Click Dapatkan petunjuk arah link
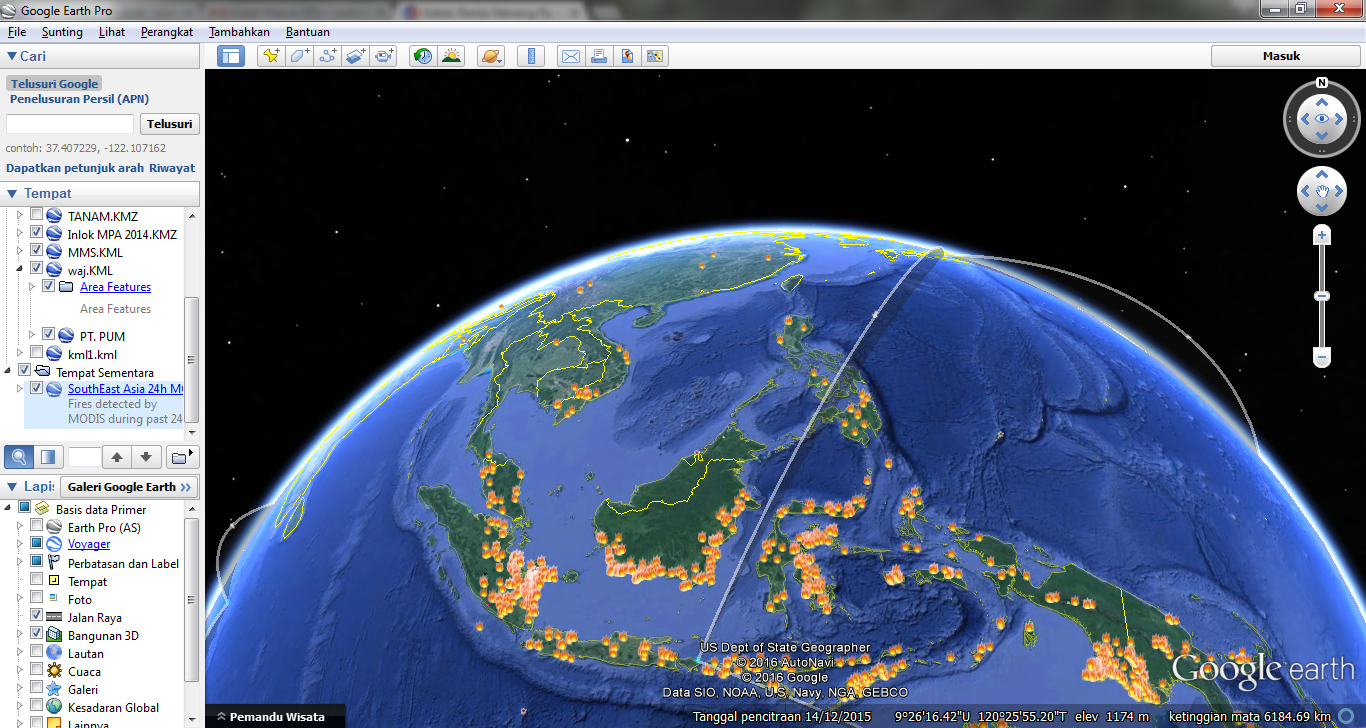 point(75,168)
